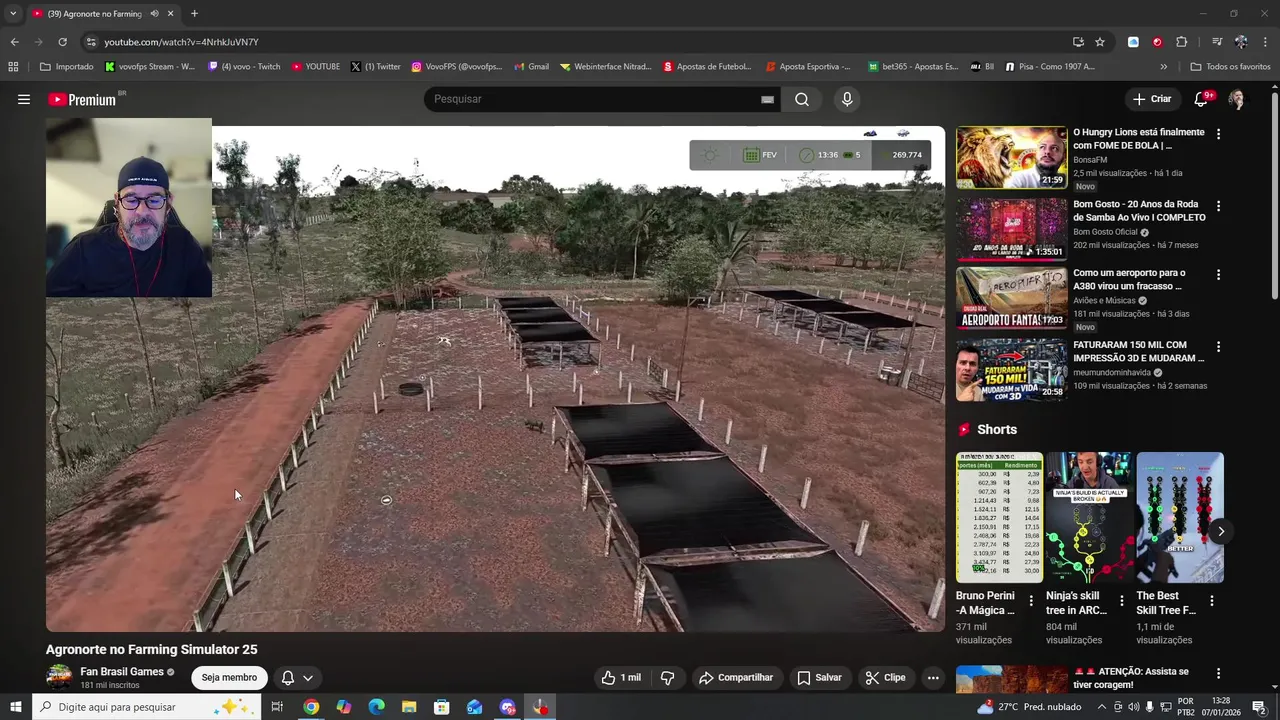Viewport: 1280px width, 720px height.
Task: Open the Todos os favoritos folder
Action: coord(1230,67)
